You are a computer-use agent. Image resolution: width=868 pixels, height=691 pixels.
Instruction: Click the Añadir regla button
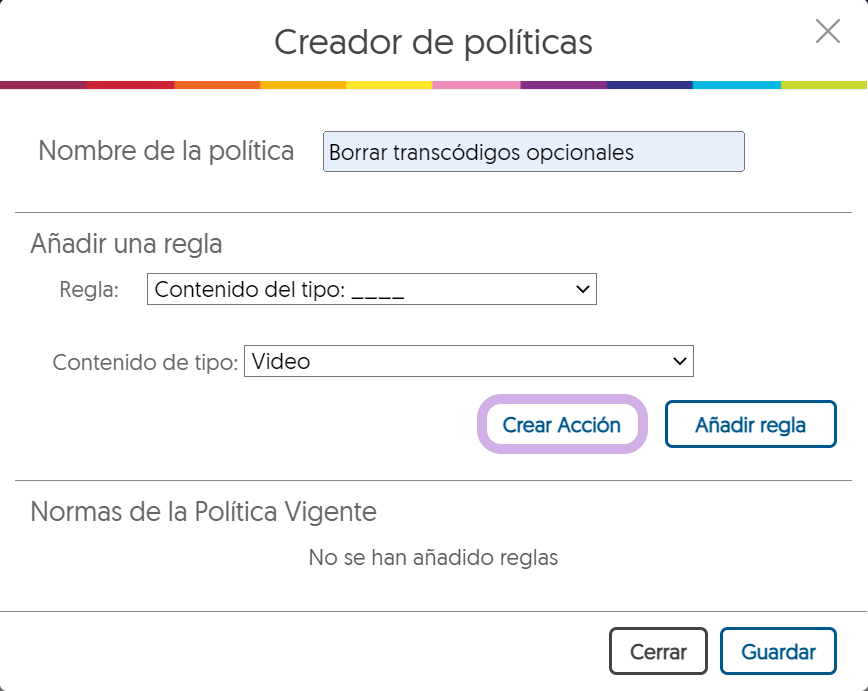[x=750, y=425]
